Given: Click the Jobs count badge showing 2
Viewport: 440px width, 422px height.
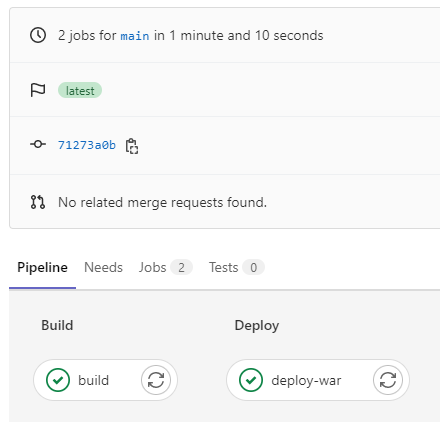Looking at the screenshot, I should (x=181, y=267).
